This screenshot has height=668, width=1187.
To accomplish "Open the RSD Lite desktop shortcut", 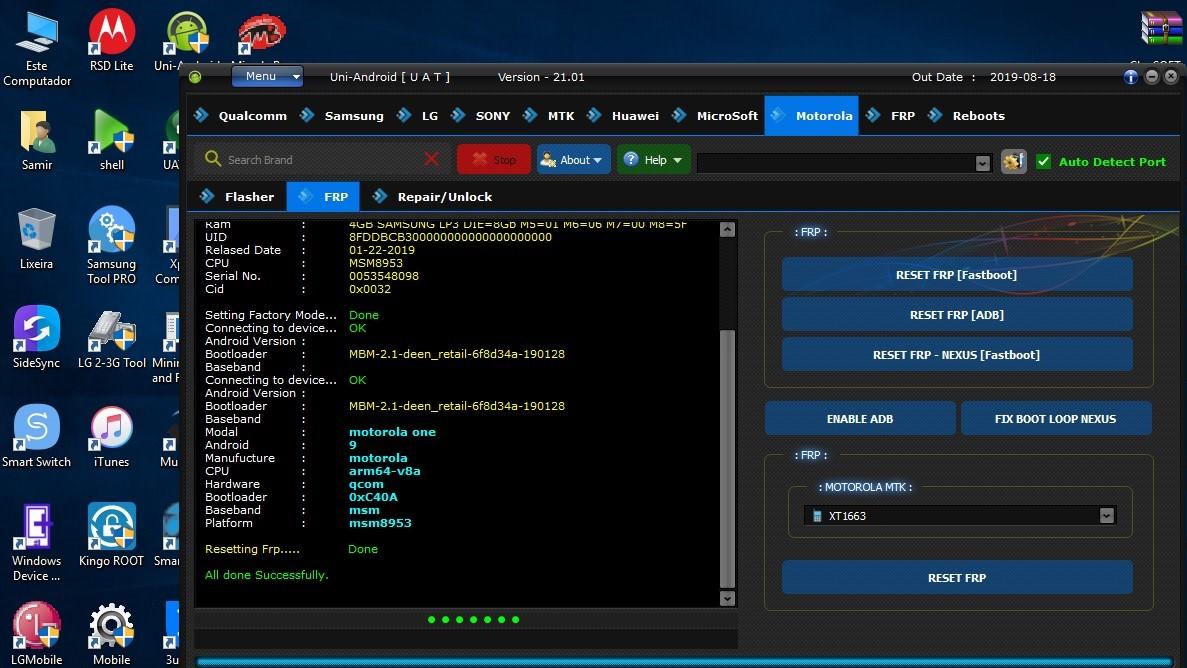I will click(111, 40).
